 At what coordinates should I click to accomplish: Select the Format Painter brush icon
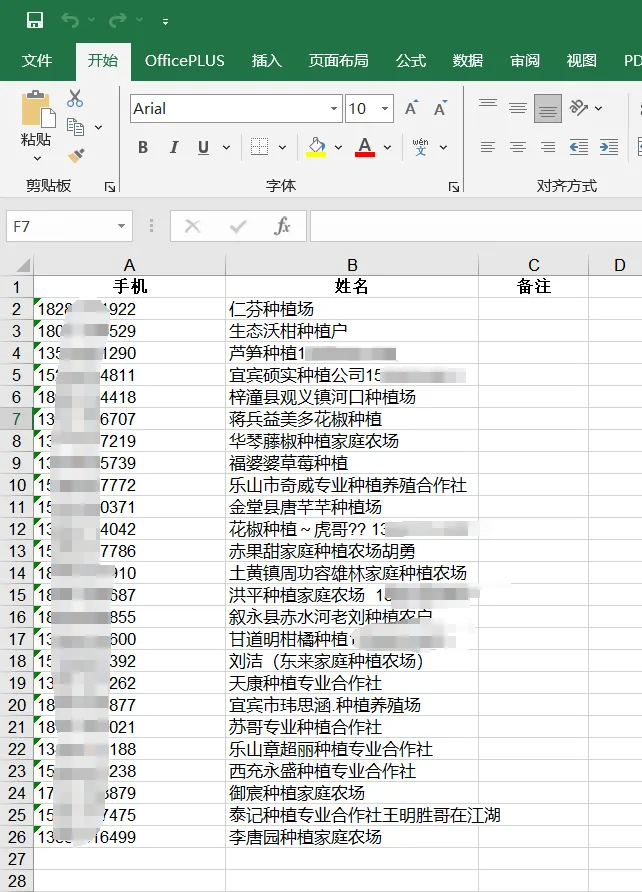(x=75, y=155)
